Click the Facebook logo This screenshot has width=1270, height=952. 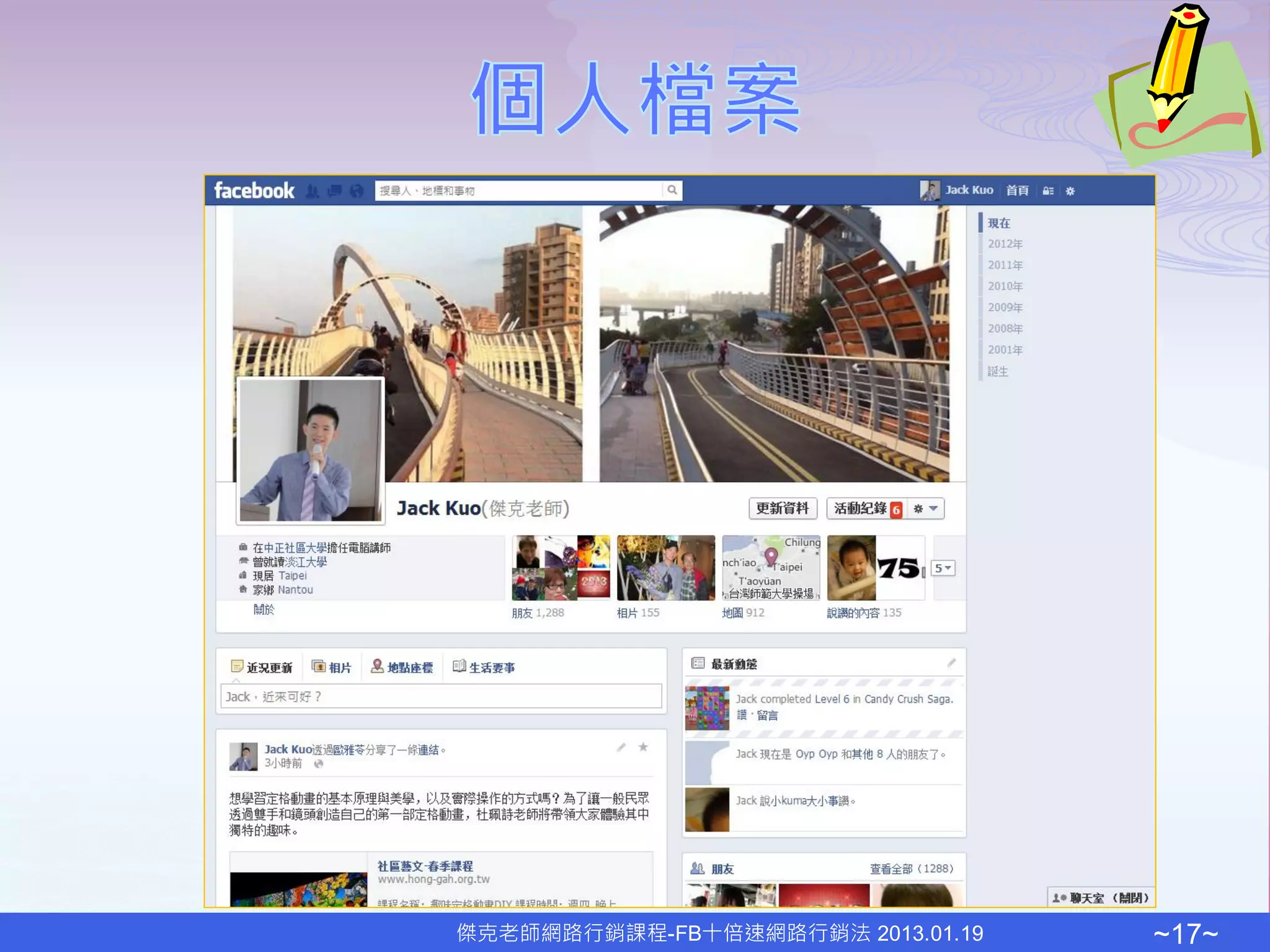click(254, 190)
